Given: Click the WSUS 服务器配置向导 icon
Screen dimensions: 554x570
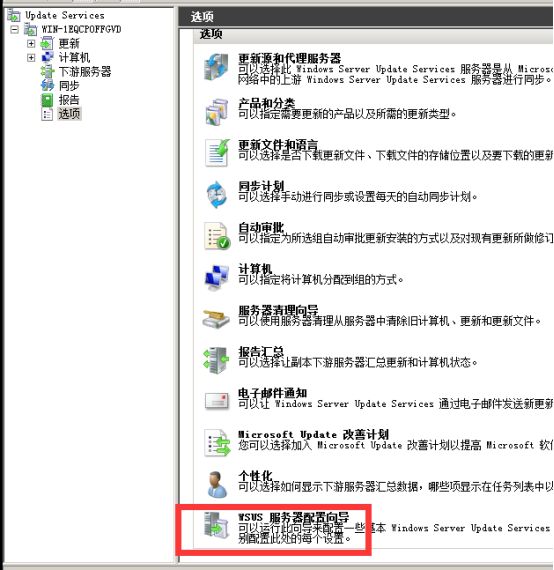Looking at the screenshot, I should (216, 525).
